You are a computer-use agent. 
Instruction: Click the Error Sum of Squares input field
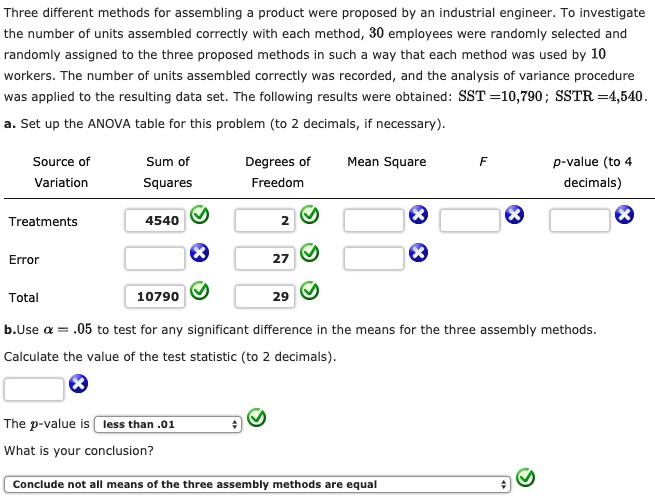155,259
